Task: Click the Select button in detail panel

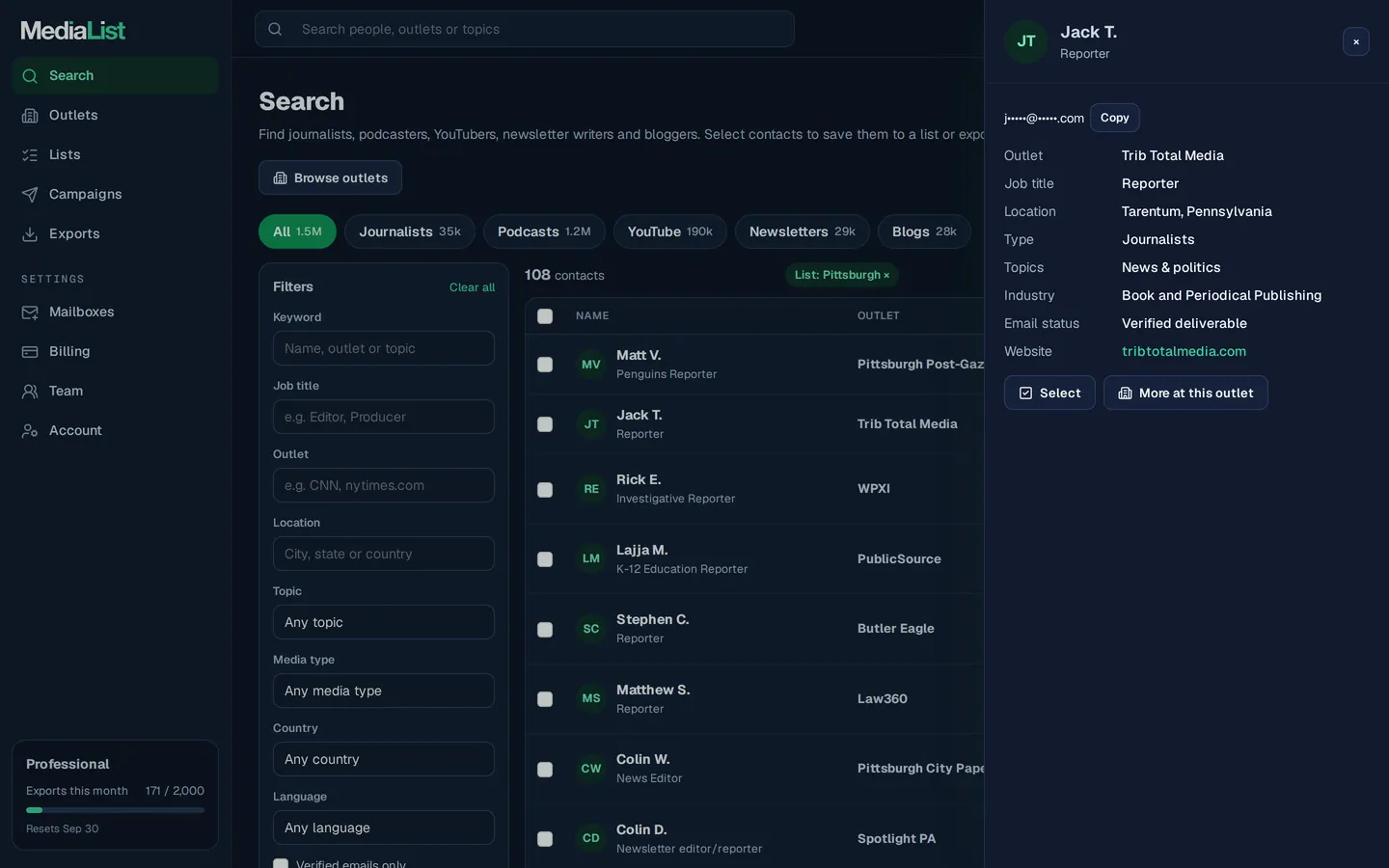Action: [x=1049, y=393]
